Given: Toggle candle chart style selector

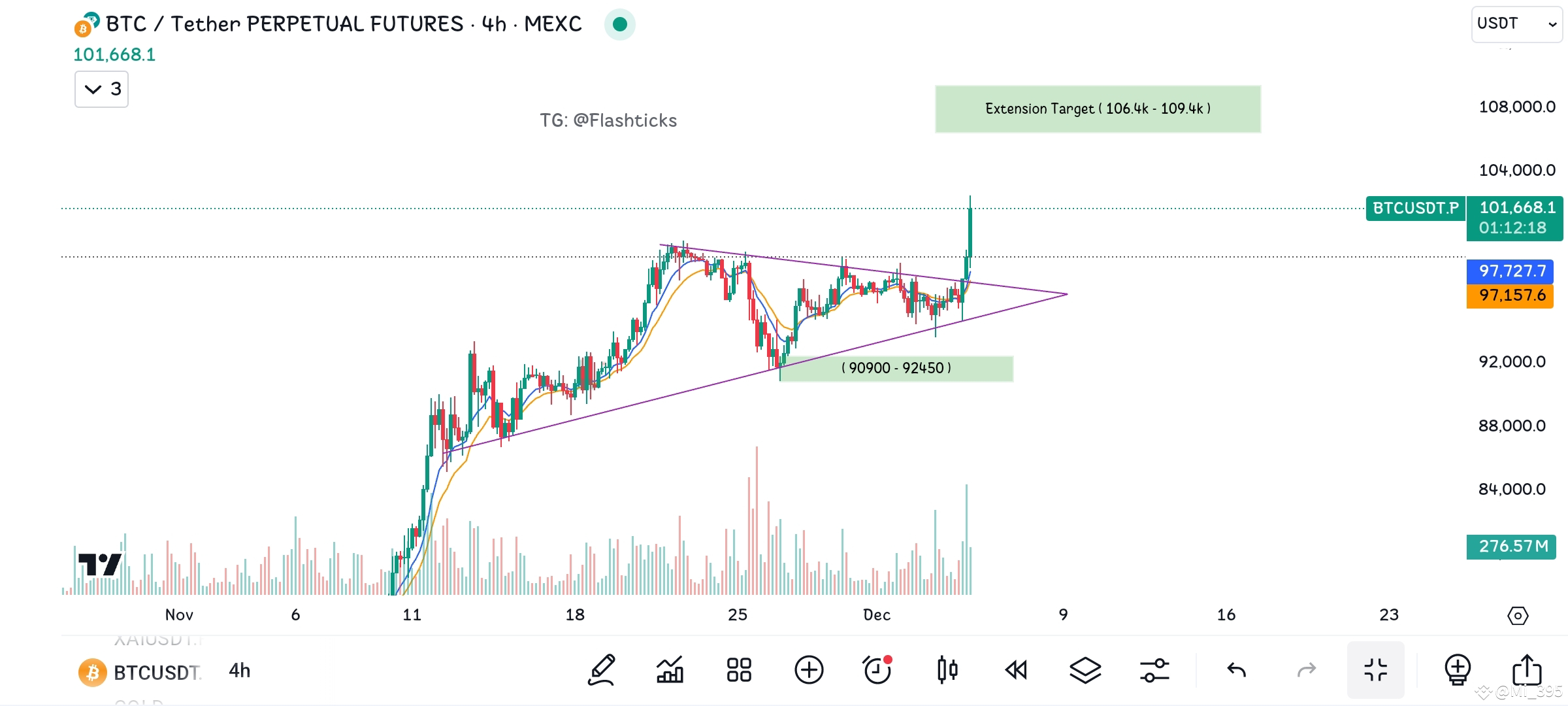Looking at the screenshot, I should 947,670.
